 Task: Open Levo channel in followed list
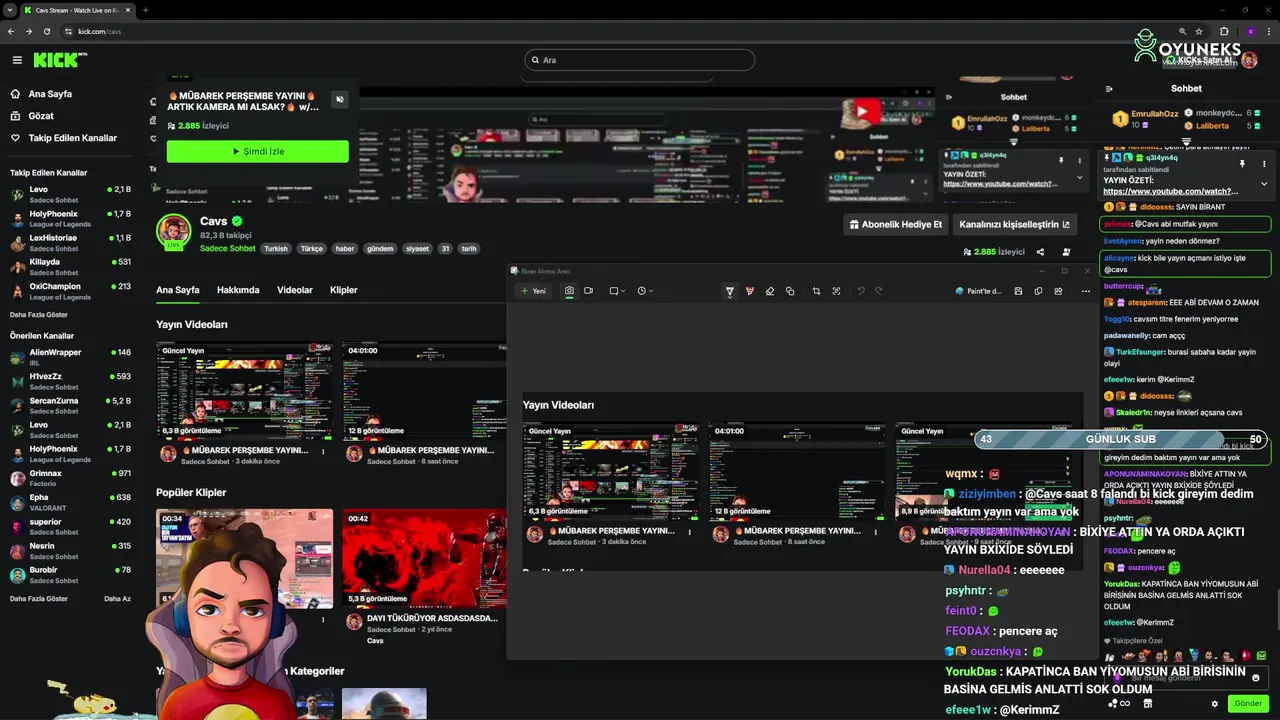click(x=70, y=194)
